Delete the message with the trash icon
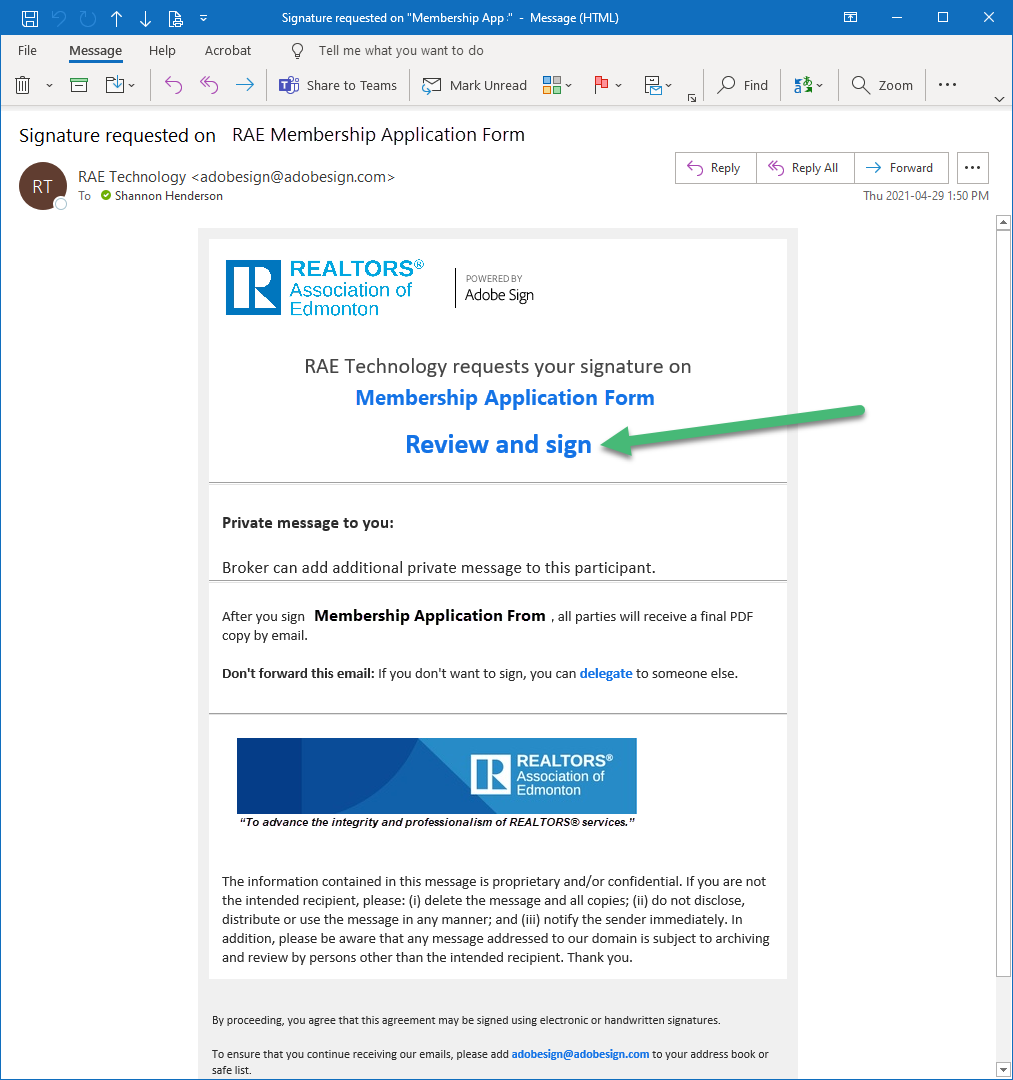The height and width of the screenshot is (1080, 1013). pos(23,85)
